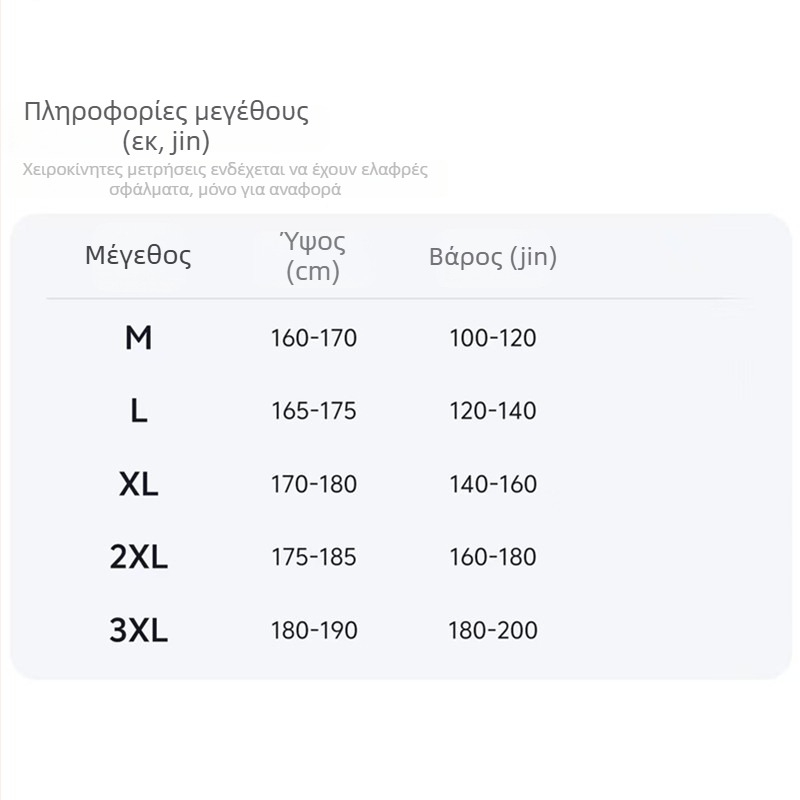Click the 100-120 weight value

point(493,338)
